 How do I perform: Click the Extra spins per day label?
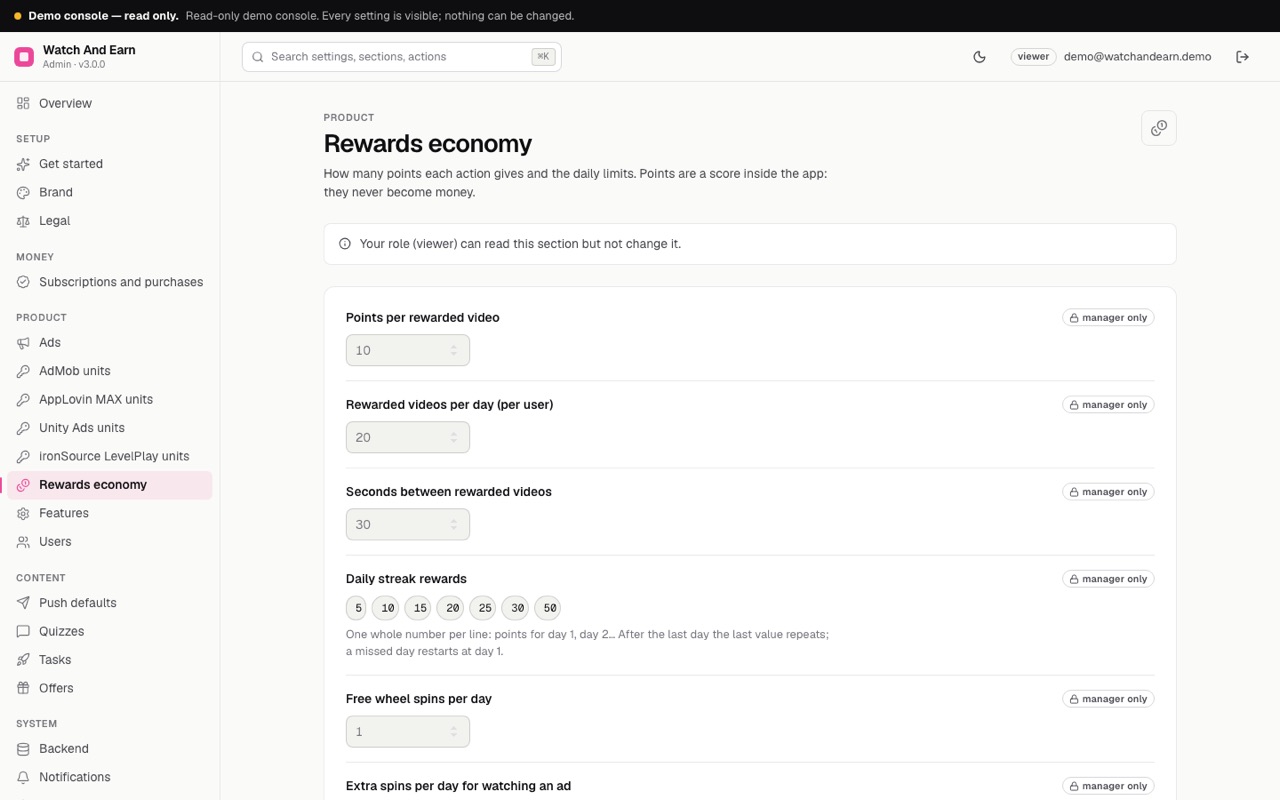coord(458,786)
